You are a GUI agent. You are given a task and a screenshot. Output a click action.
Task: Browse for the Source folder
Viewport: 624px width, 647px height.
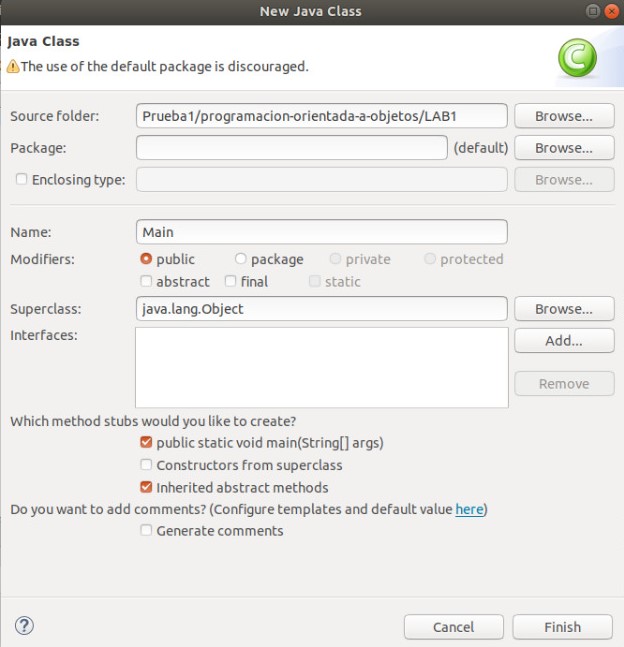coord(563,116)
